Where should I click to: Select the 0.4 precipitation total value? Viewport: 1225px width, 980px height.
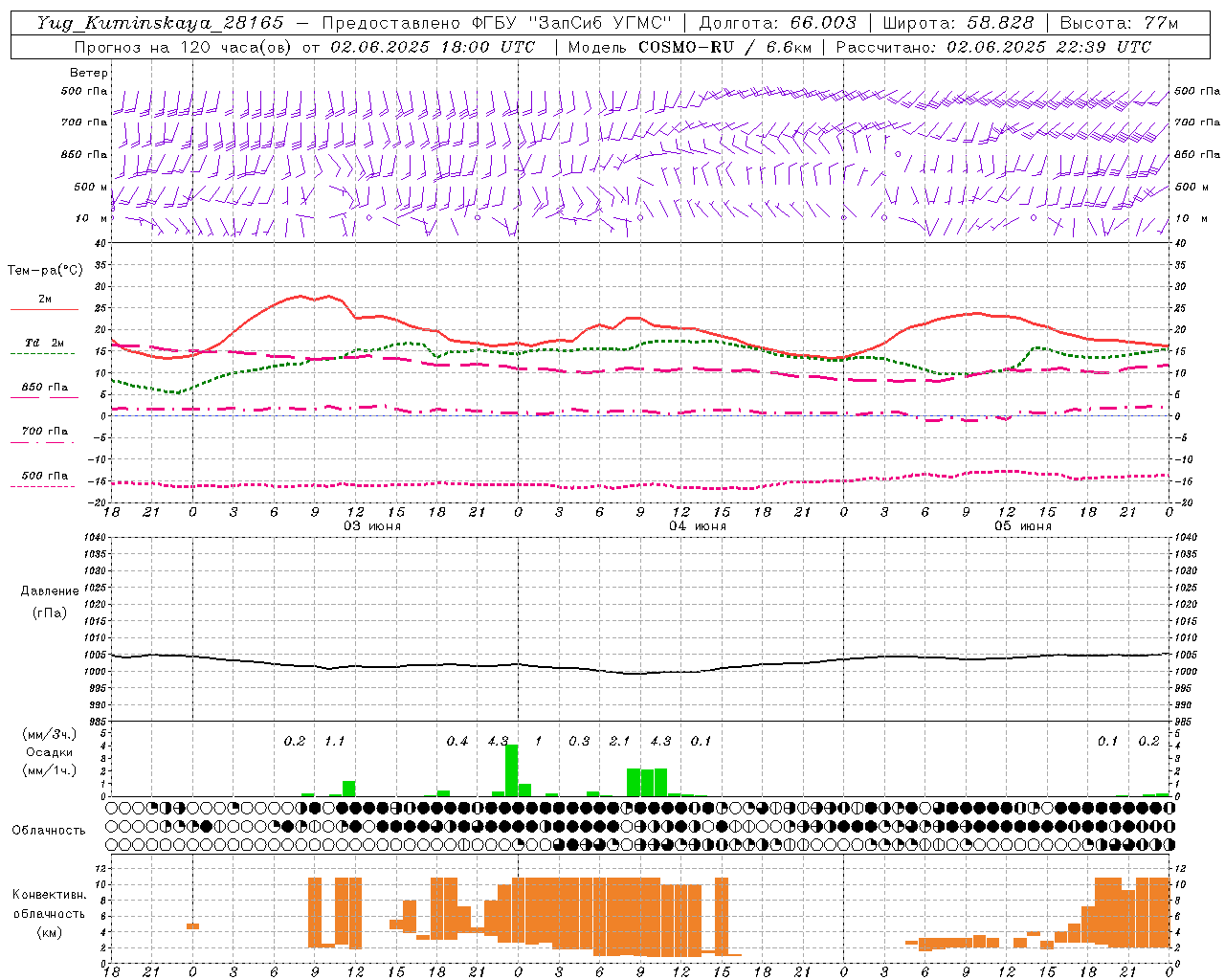[457, 741]
